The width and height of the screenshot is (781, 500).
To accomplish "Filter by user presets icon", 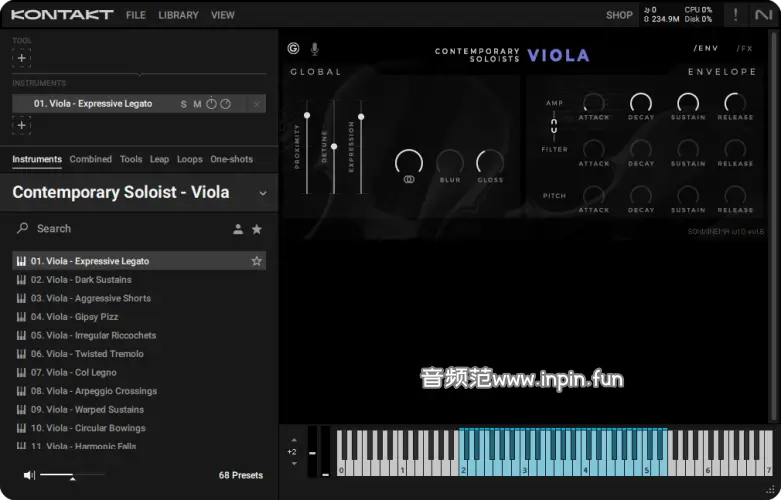I will point(238,229).
